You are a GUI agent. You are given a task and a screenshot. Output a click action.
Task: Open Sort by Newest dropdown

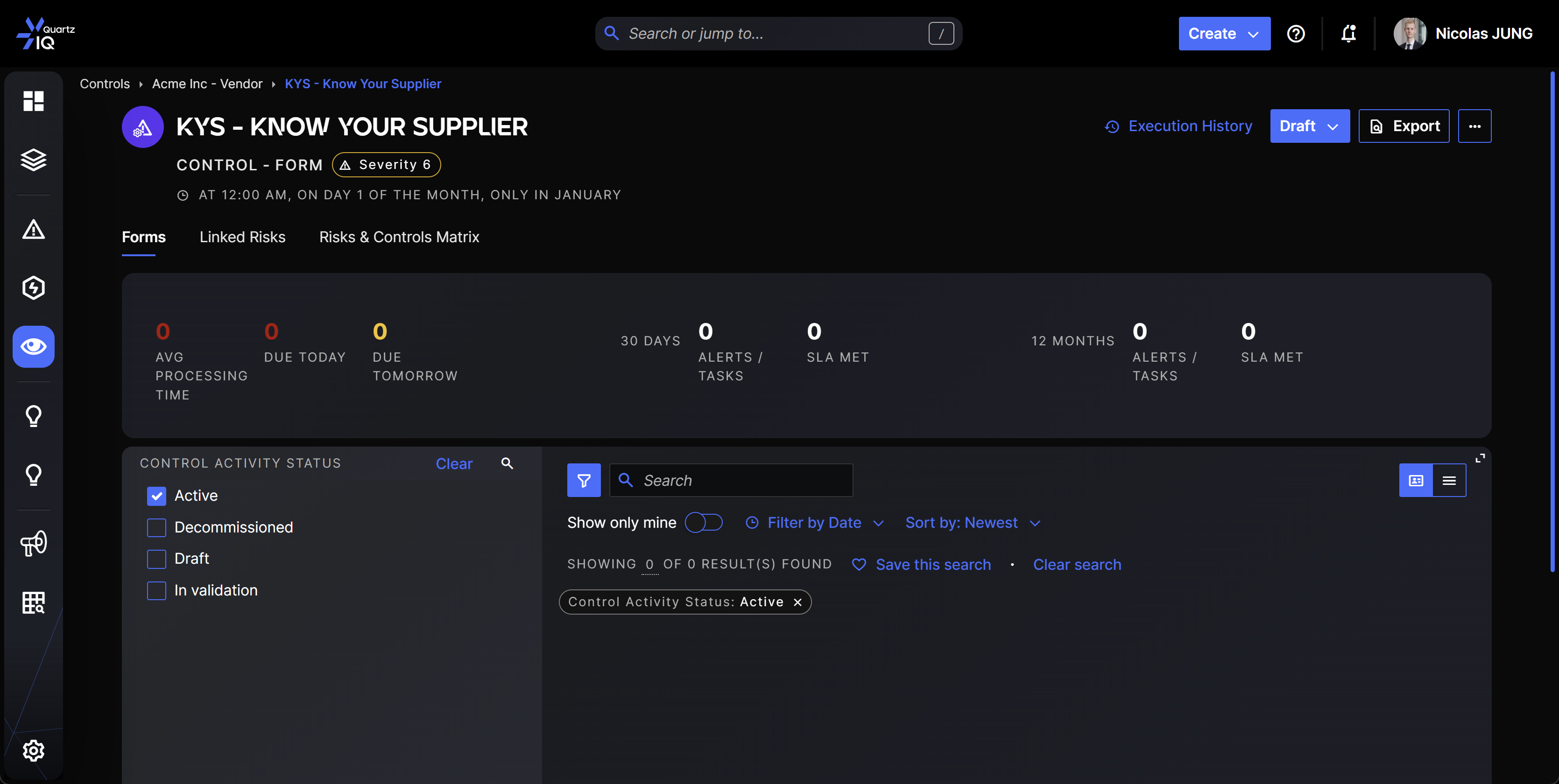pyautogui.click(x=972, y=523)
